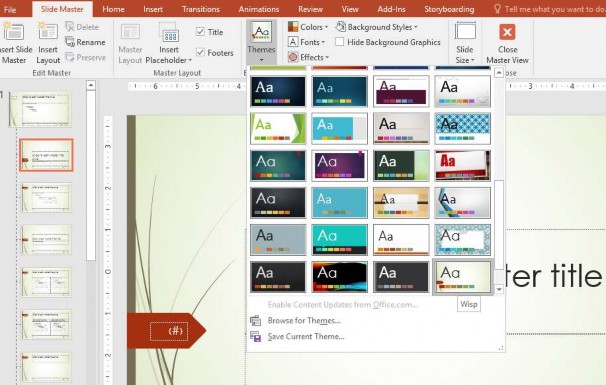This screenshot has width=606, height=385.
Task: Click the Tell me lightbulb icon
Action: coord(497,9)
